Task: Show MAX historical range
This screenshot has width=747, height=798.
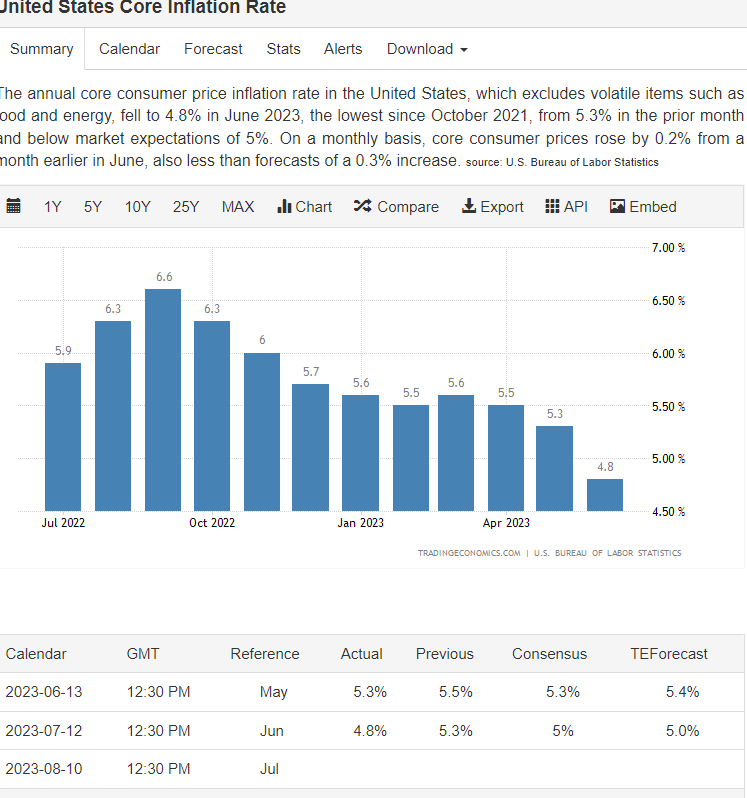Action: point(238,207)
